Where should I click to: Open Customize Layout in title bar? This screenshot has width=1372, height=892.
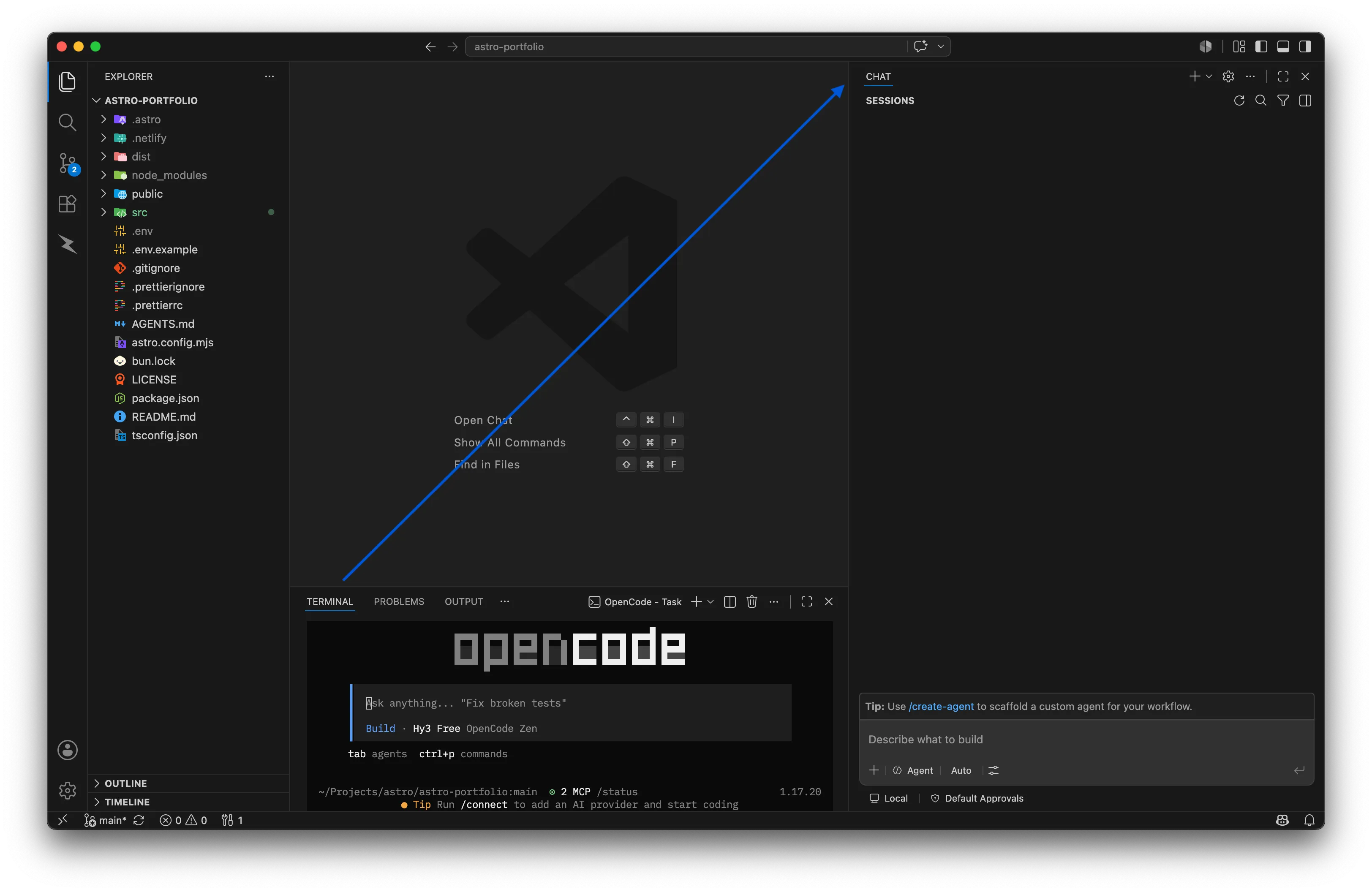tap(1239, 46)
